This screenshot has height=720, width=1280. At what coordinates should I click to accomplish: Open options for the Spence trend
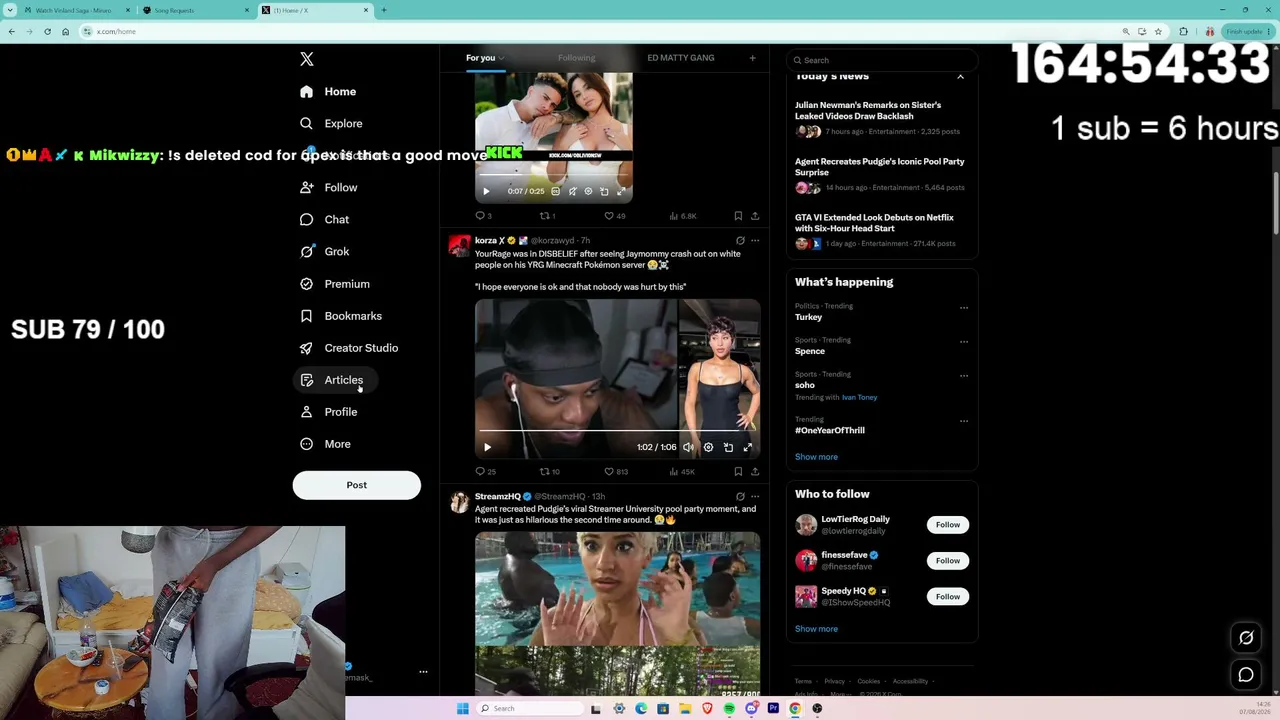click(964, 342)
